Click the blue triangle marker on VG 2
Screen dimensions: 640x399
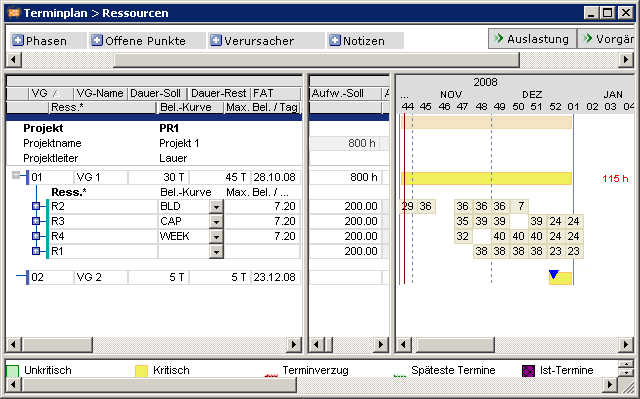point(553,274)
